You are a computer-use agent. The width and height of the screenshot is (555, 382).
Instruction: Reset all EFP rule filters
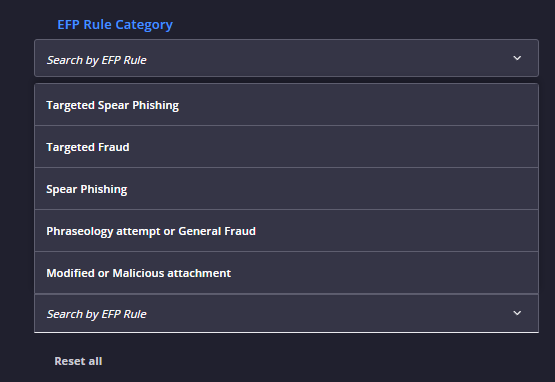click(x=78, y=361)
